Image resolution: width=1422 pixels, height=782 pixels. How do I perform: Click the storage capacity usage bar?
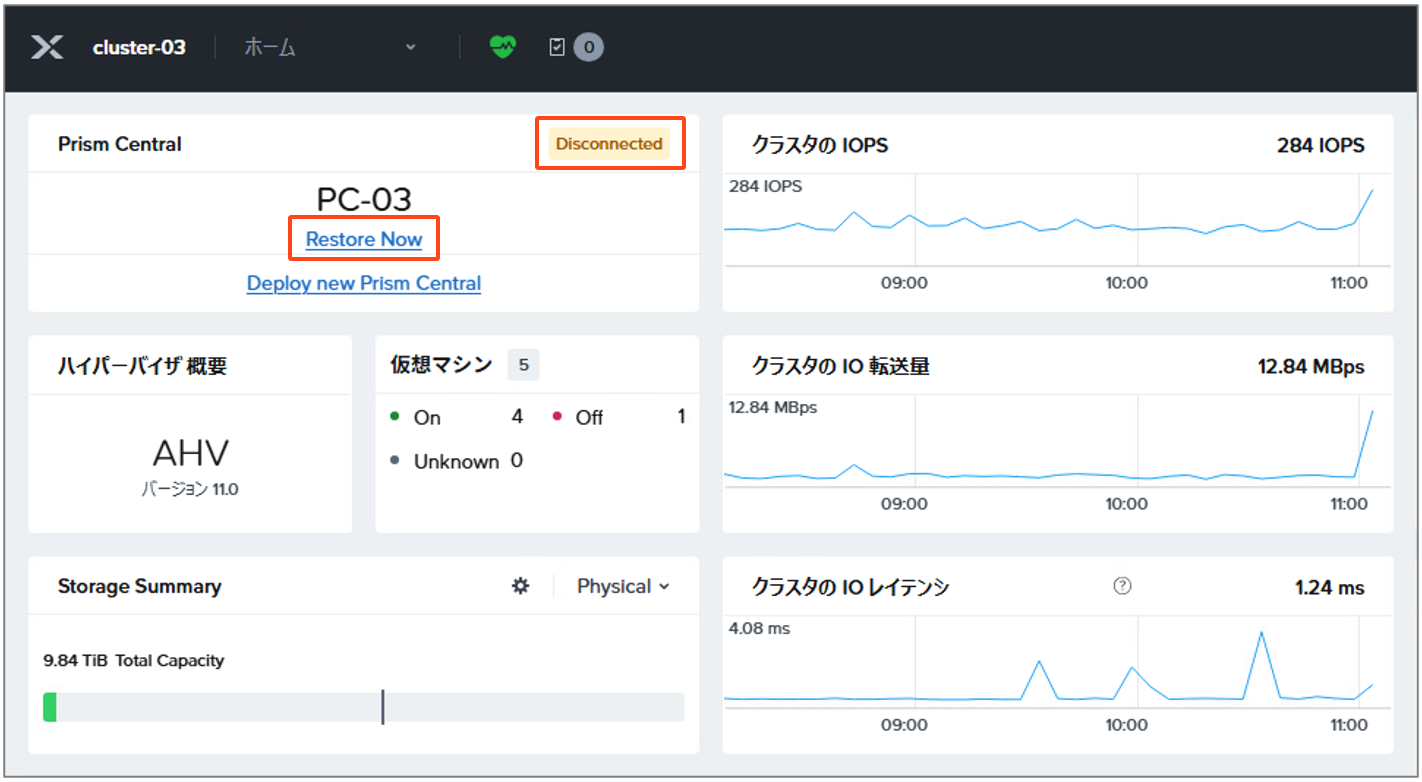coord(364,707)
